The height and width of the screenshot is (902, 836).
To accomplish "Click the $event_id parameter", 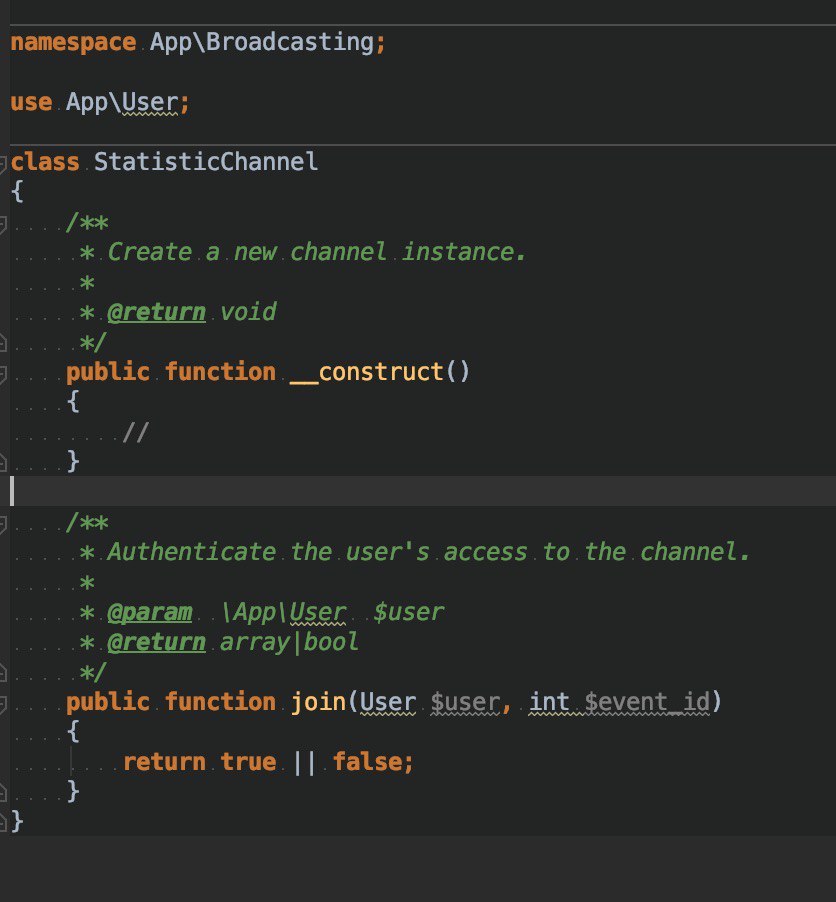I will [647, 702].
